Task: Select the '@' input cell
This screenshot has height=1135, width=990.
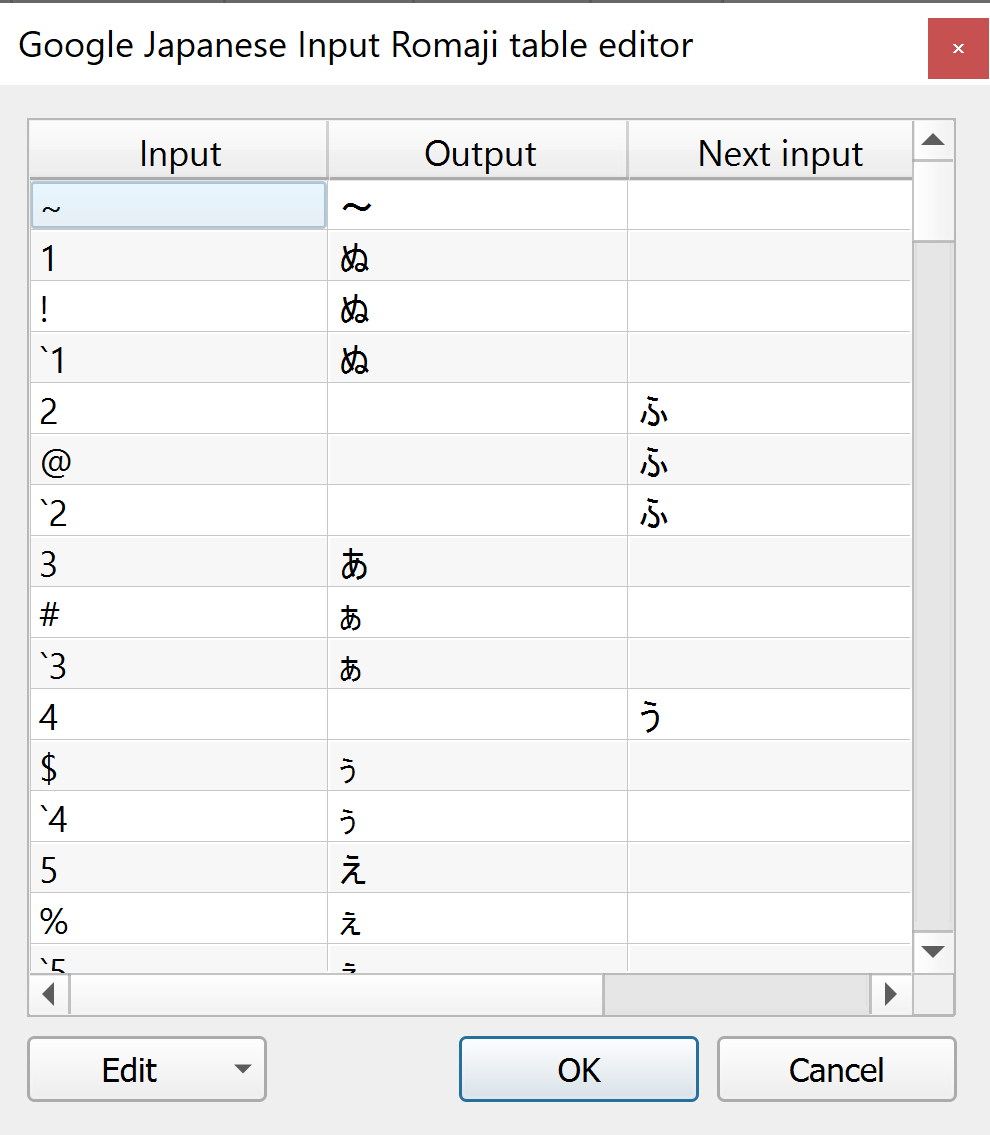Action: click(x=179, y=460)
